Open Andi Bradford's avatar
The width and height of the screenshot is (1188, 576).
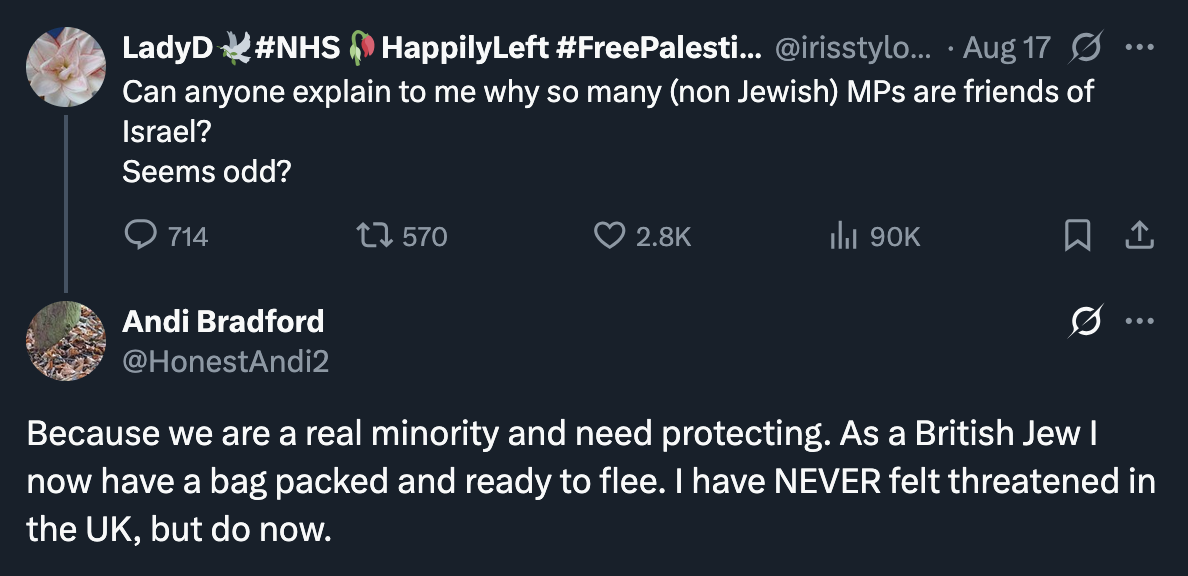coord(64,342)
